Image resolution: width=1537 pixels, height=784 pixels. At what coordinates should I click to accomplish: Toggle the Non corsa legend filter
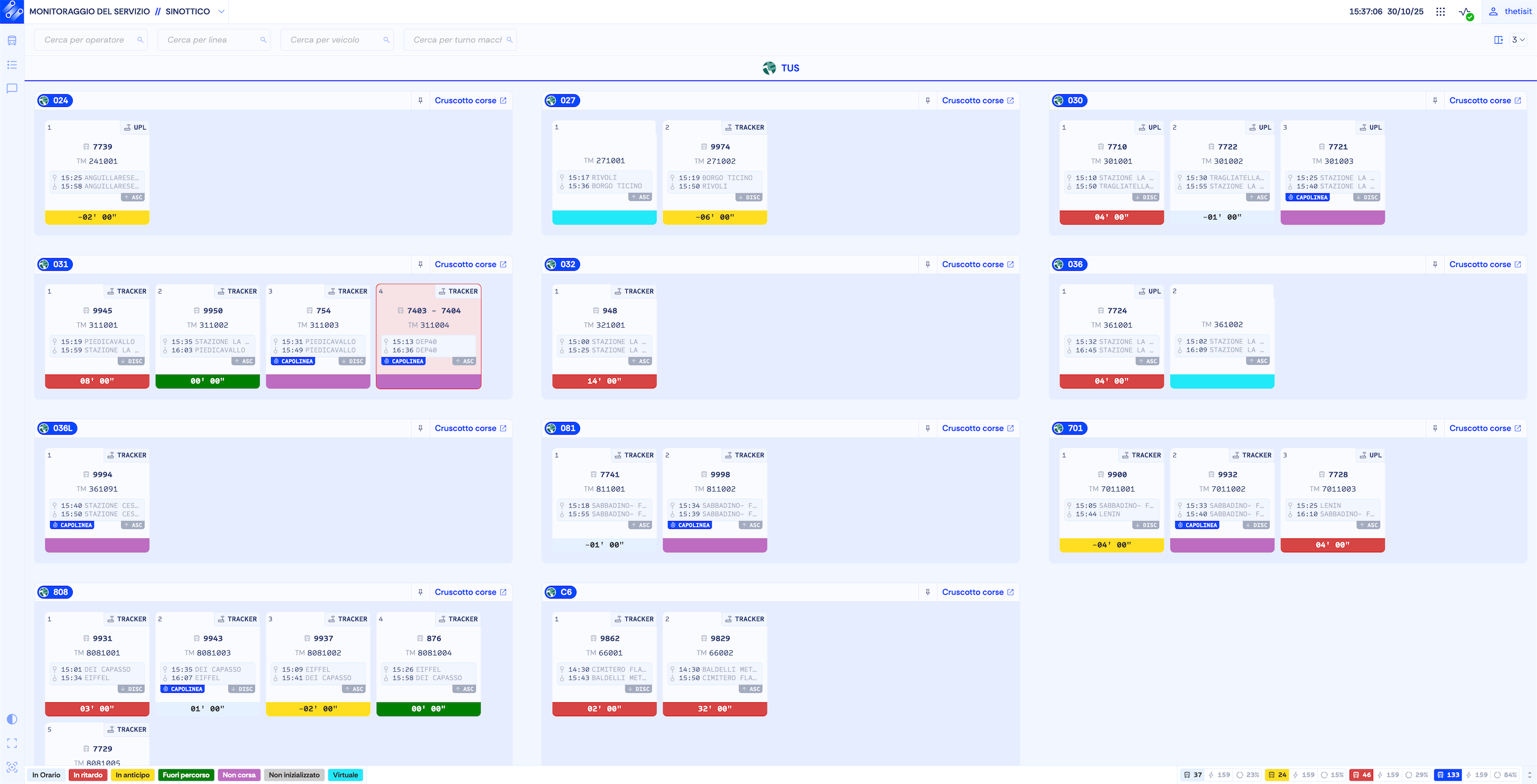(x=239, y=775)
